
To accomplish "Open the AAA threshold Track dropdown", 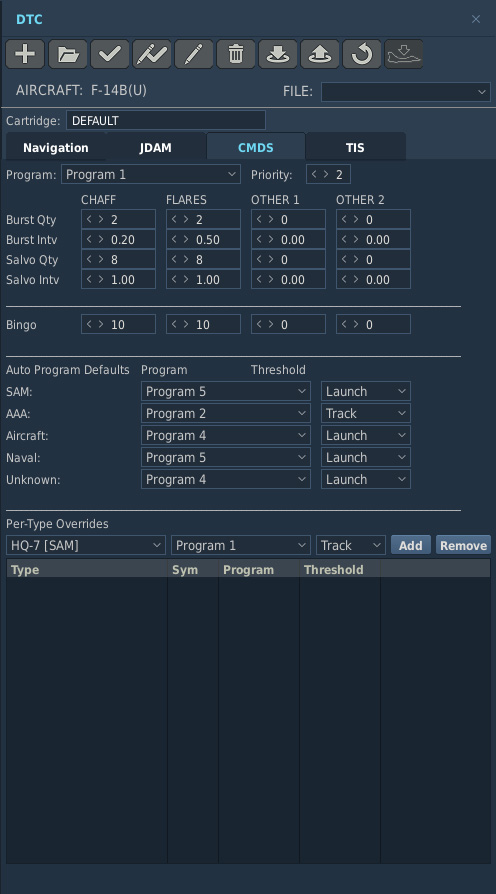I will click(x=365, y=413).
